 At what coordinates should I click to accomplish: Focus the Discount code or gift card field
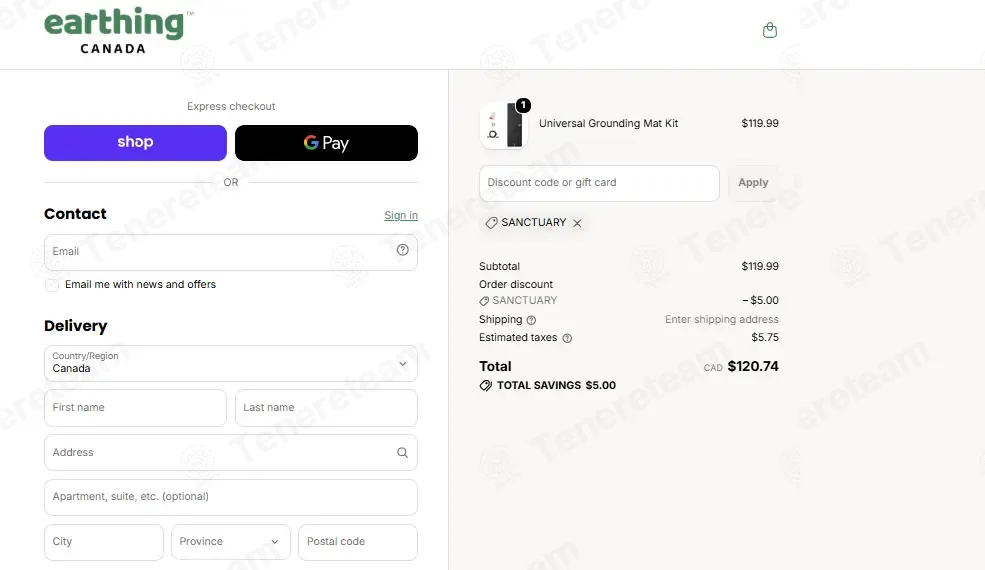[x=599, y=183]
